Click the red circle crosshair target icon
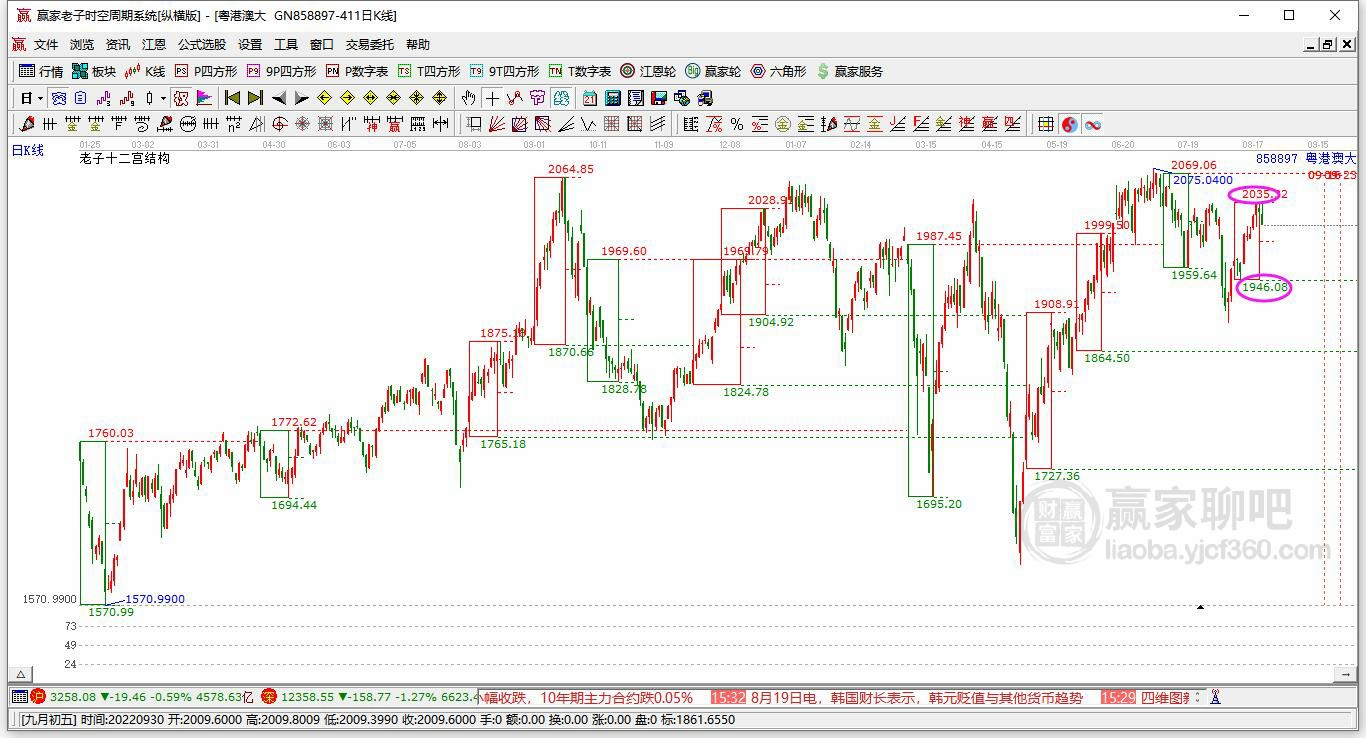The height and width of the screenshot is (738, 1366). 279,124
